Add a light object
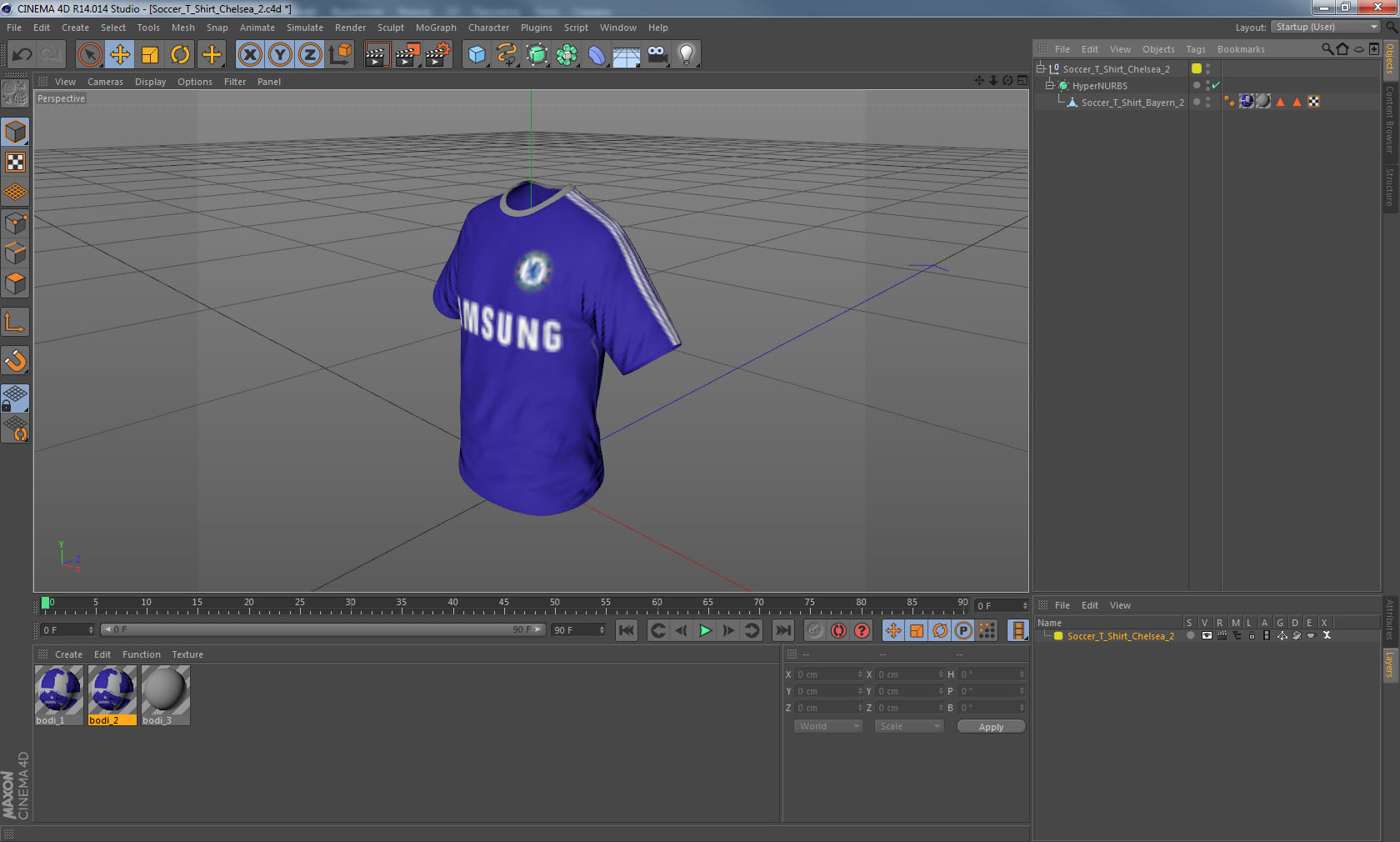Screen dimensions: 1400x842 (x=687, y=55)
